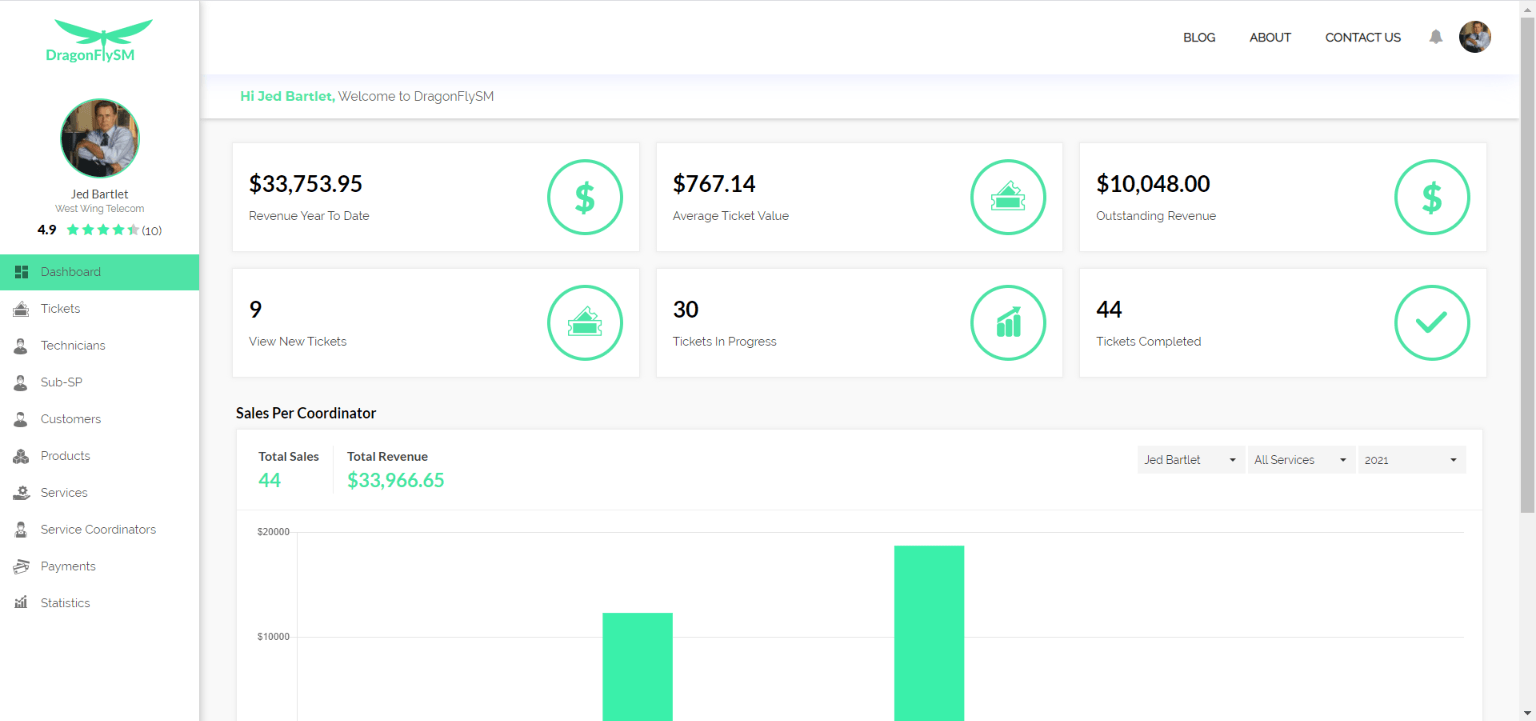
Task: Open the All Services dropdown
Action: 1301,460
